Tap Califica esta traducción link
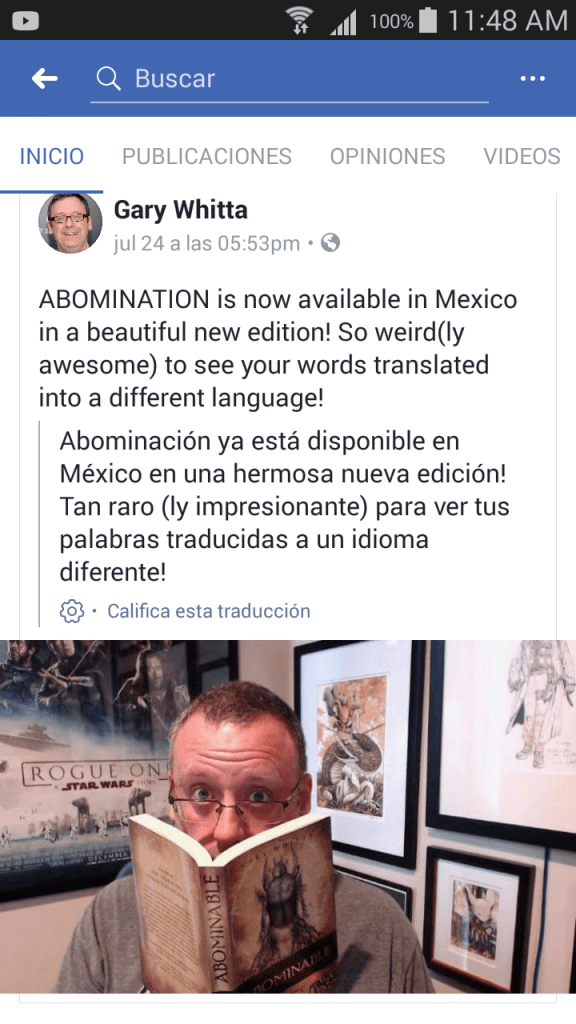This screenshot has width=576, height=1024. (x=209, y=611)
